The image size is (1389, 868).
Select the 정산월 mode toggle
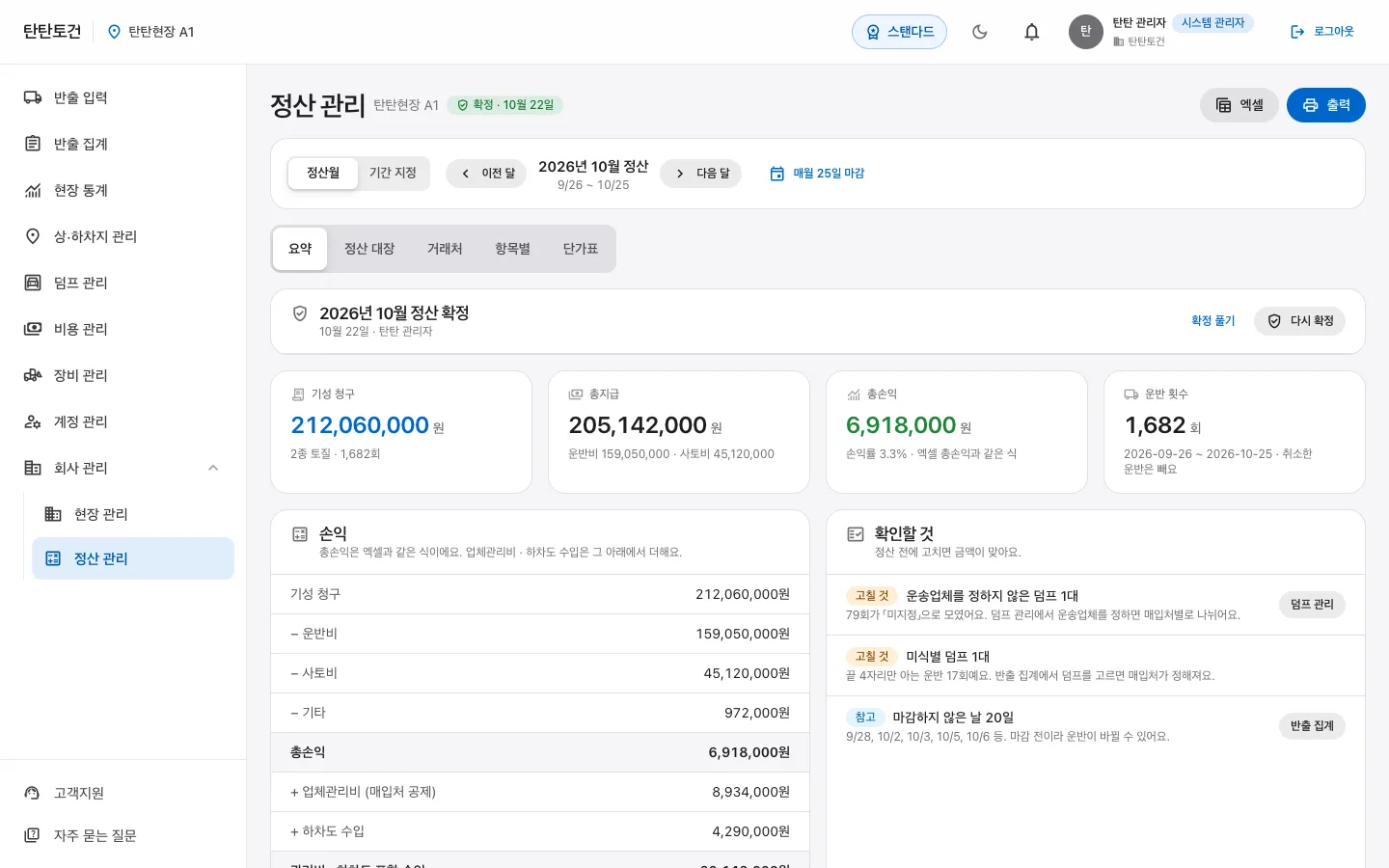(x=323, y=174)
